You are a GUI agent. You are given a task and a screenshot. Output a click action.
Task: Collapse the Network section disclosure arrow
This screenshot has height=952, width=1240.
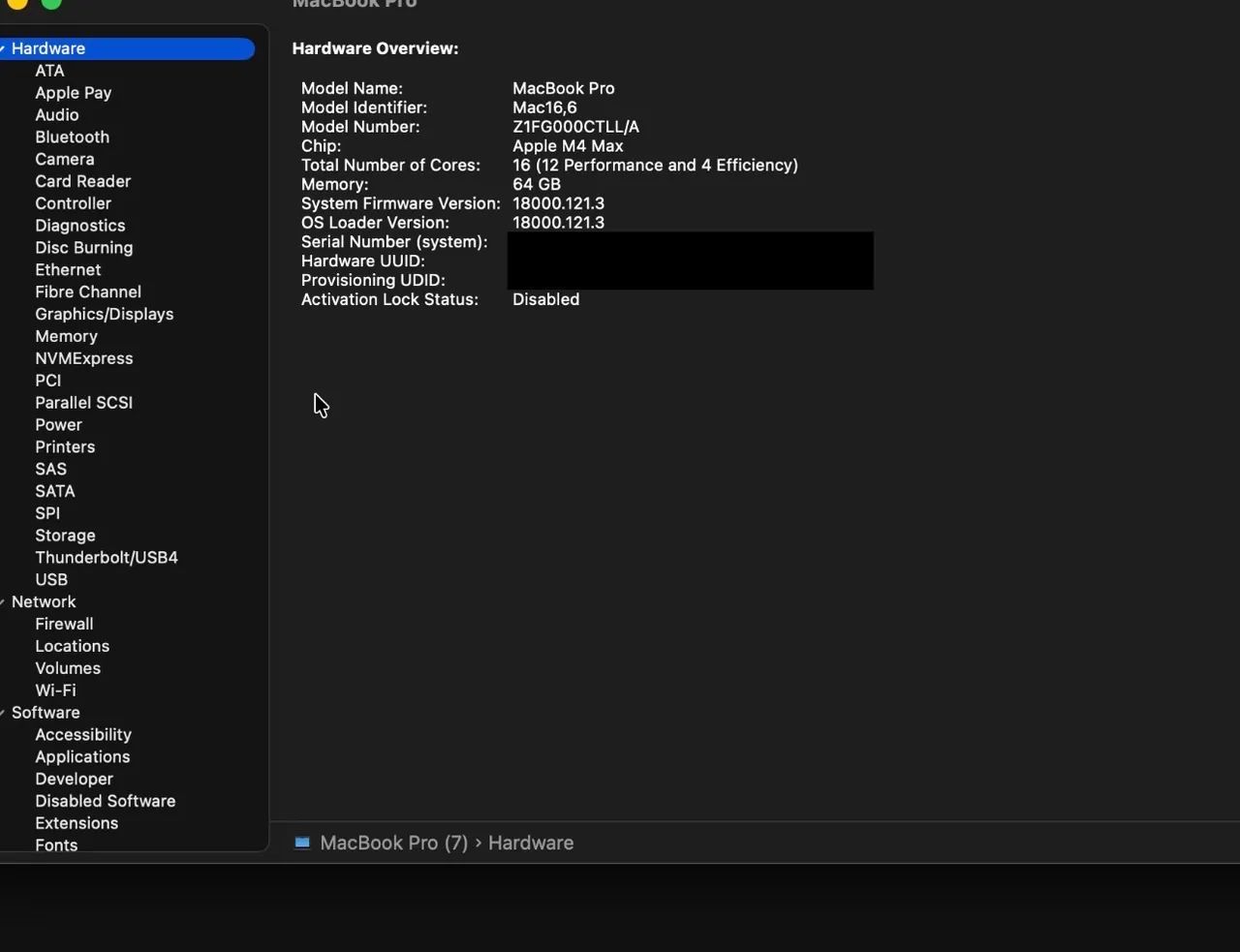pyautogui.click(x=3, y=602)
